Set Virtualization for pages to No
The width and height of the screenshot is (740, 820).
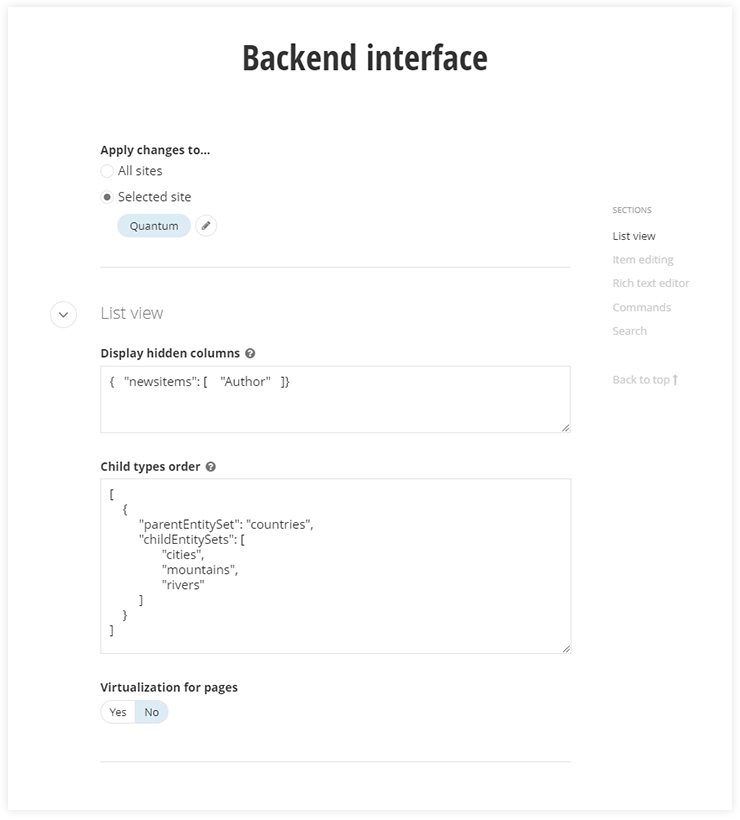click(152, 712)
